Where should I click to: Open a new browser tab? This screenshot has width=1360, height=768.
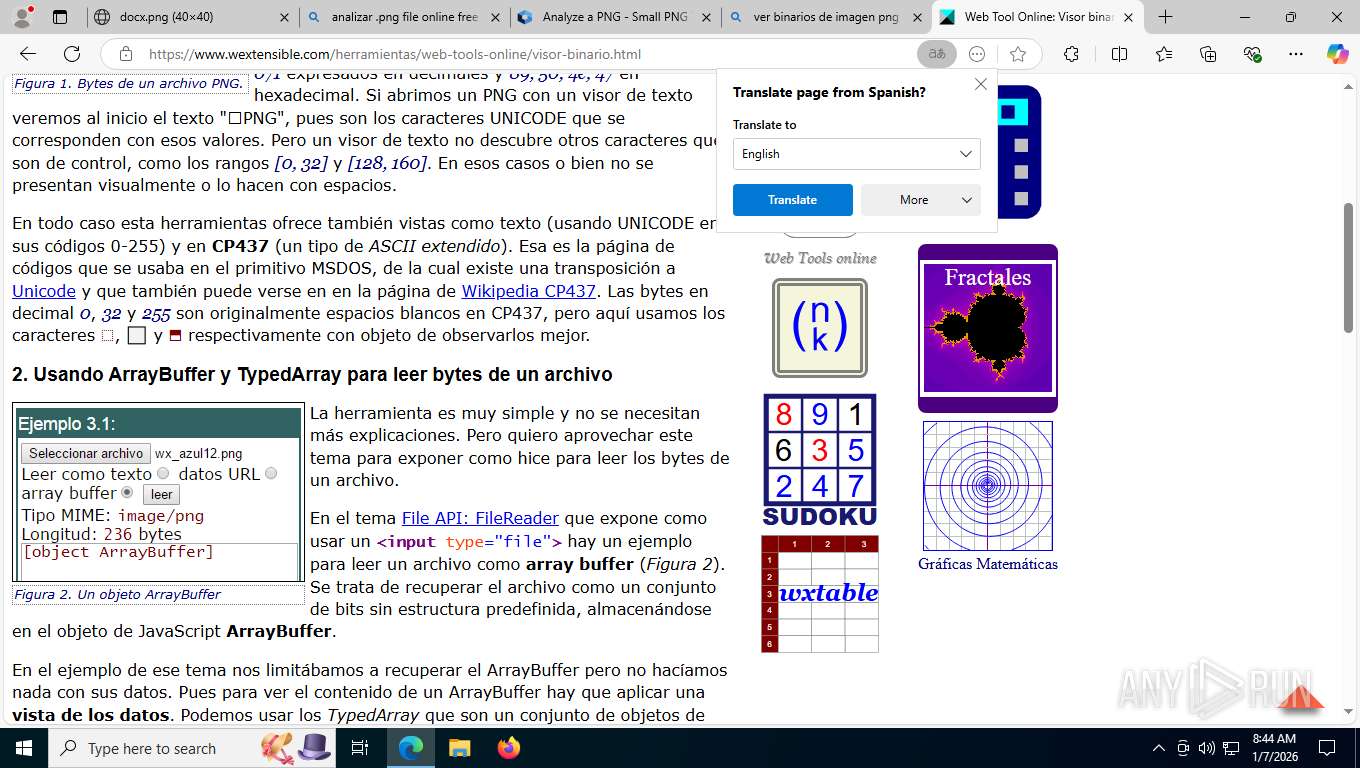click(1165, 17)
